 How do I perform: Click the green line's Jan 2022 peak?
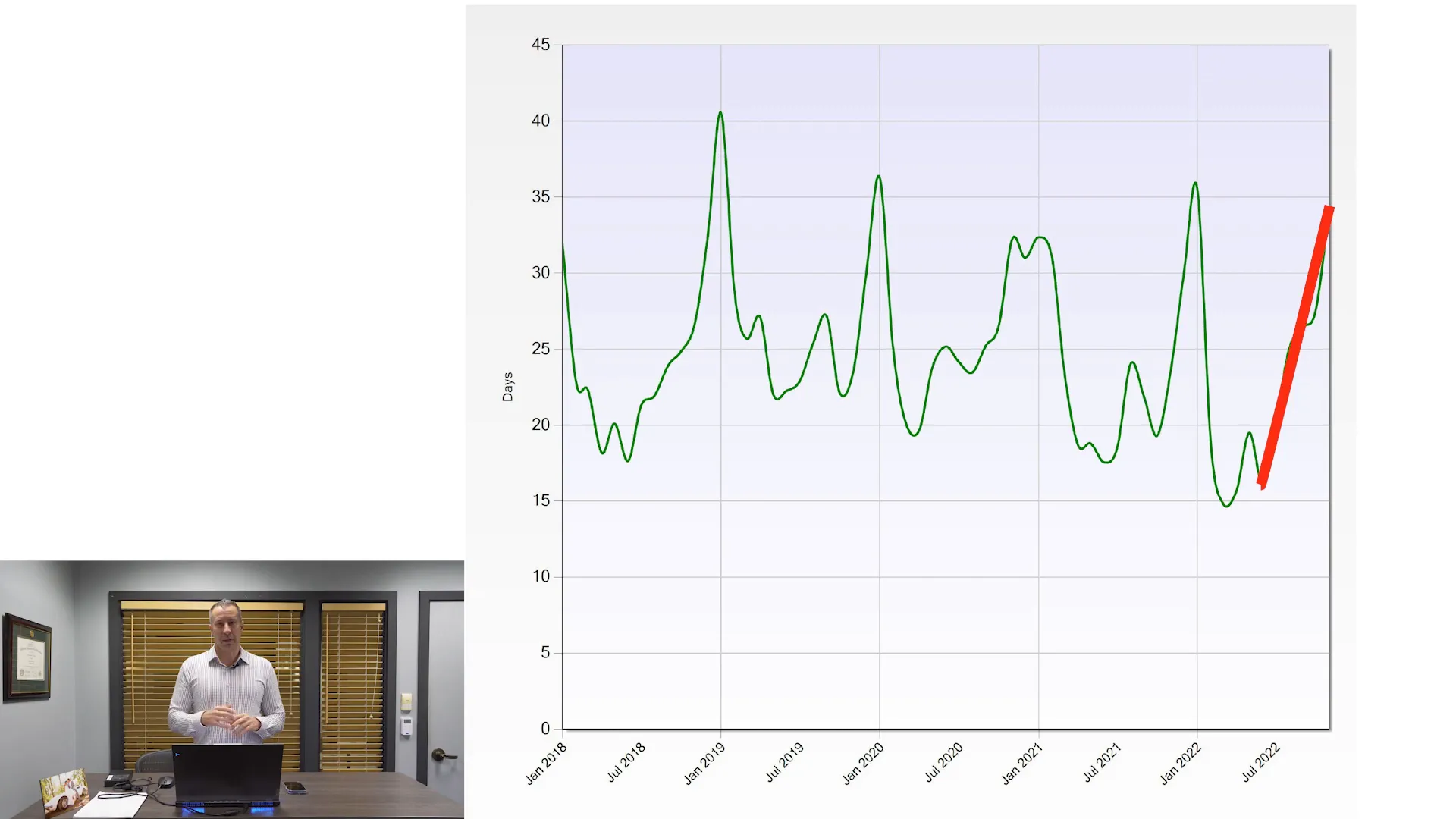1195,183
